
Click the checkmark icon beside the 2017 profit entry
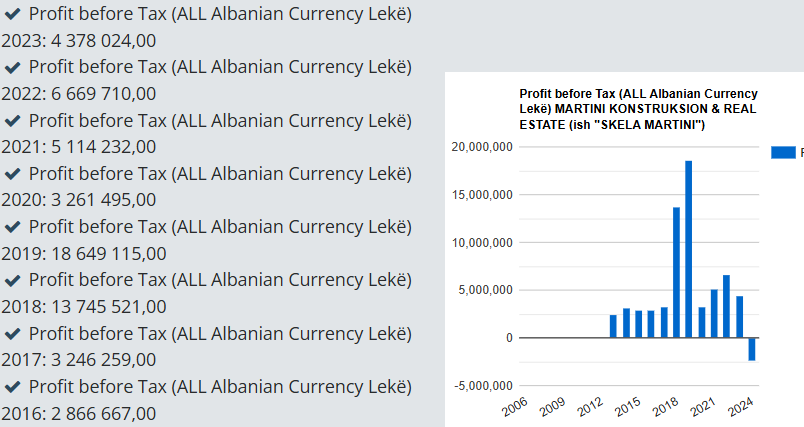[14, 333]
